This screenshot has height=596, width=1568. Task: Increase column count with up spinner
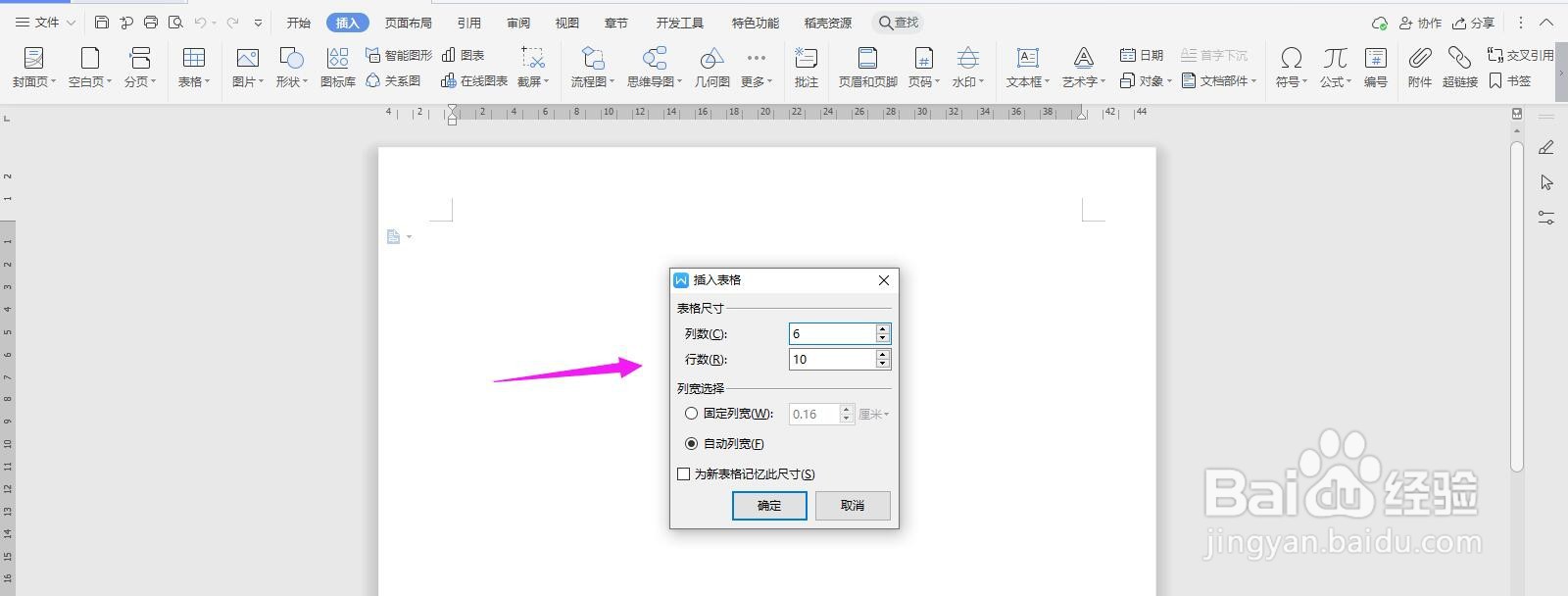883,328
